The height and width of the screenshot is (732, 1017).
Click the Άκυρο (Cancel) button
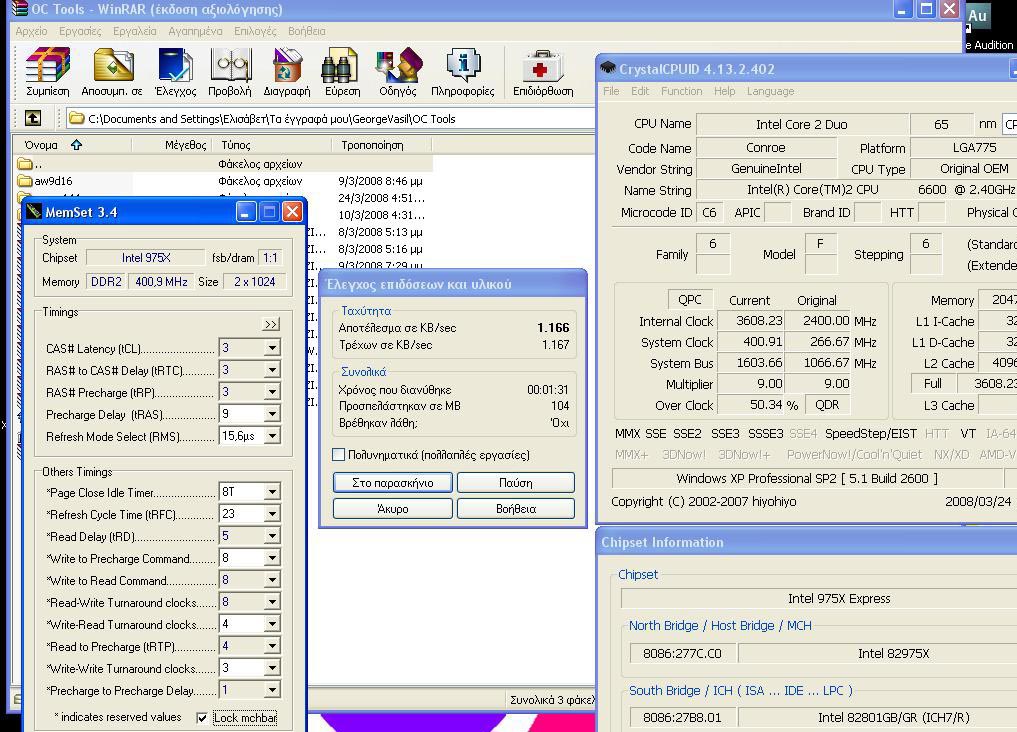[x=392, y=508]
